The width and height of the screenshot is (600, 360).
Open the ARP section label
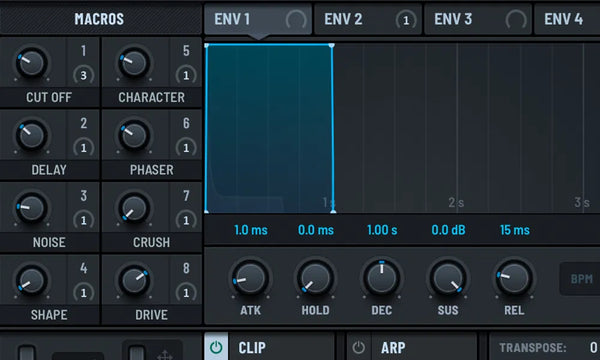[393, 348]
